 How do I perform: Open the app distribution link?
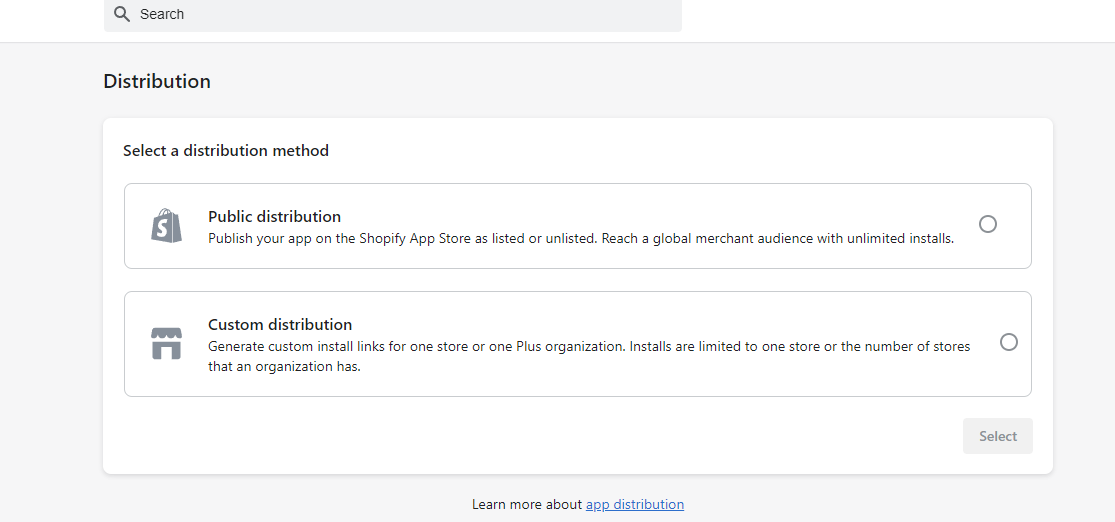click(x=635, y=504)
